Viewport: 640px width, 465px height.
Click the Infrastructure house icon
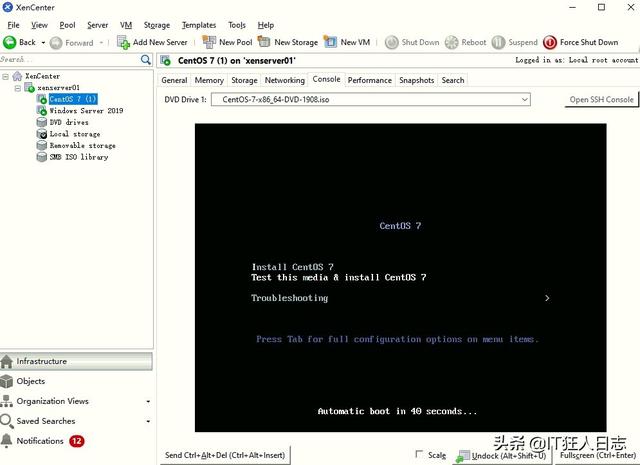[7, 362]
